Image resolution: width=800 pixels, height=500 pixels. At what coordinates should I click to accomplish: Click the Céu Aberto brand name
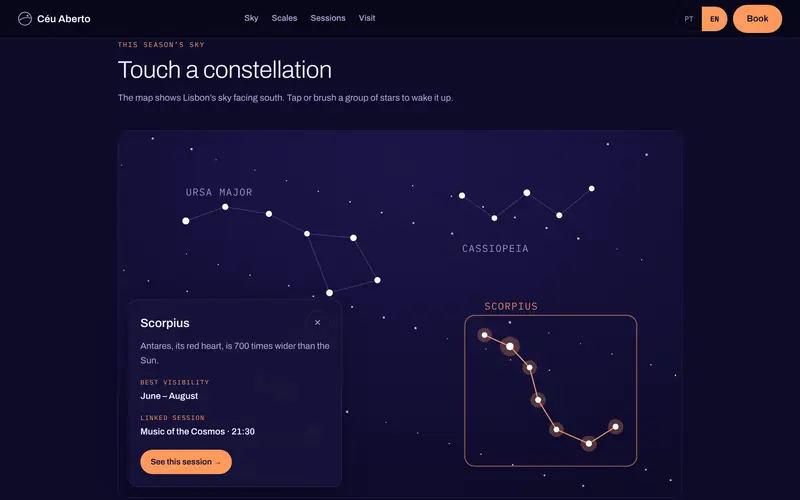point(64,19)
